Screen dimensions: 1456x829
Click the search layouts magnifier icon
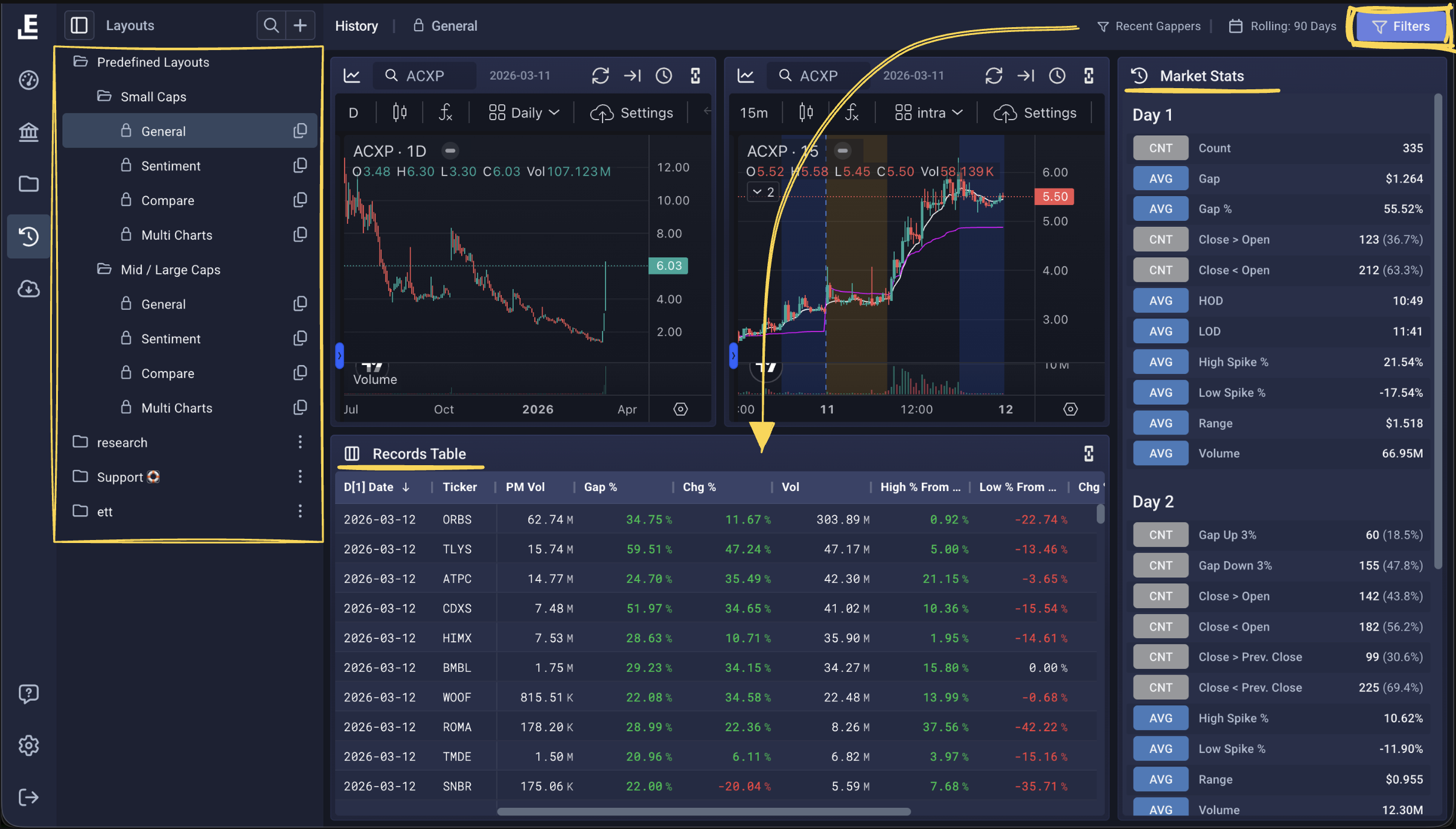(271, 25)
